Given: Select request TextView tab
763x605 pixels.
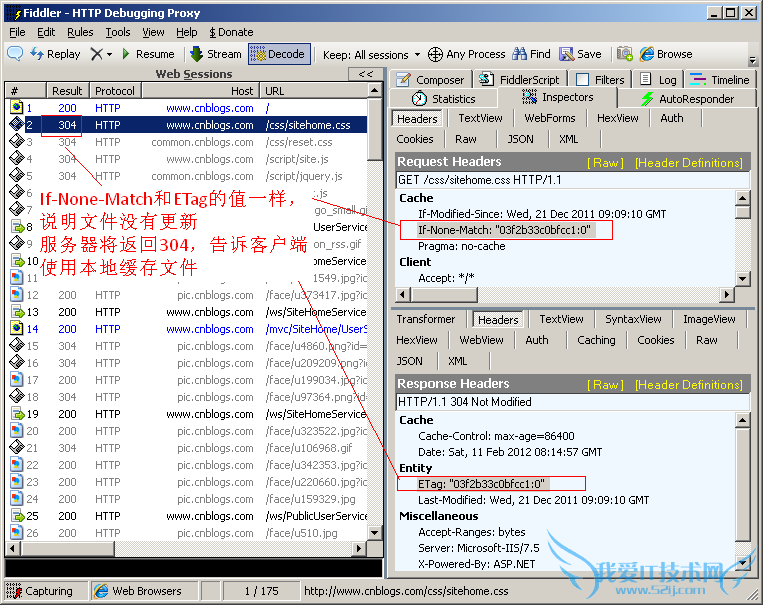Looking at the screenshot, I should [480, 118].
